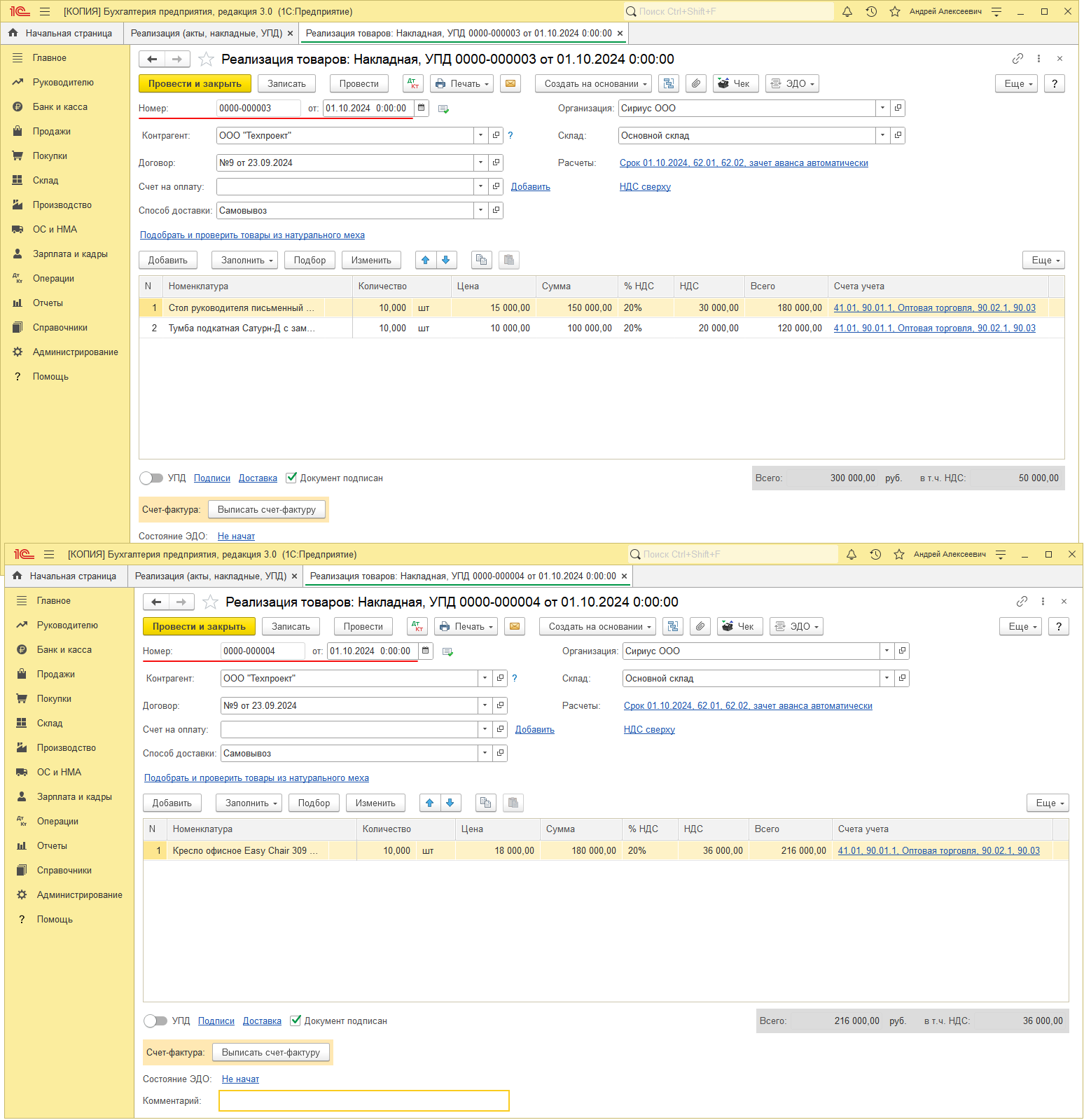This screenshot has width=1084, height=1120.
Task: Click favorites star in top window title bar
Action: click(x=895, y=11)
